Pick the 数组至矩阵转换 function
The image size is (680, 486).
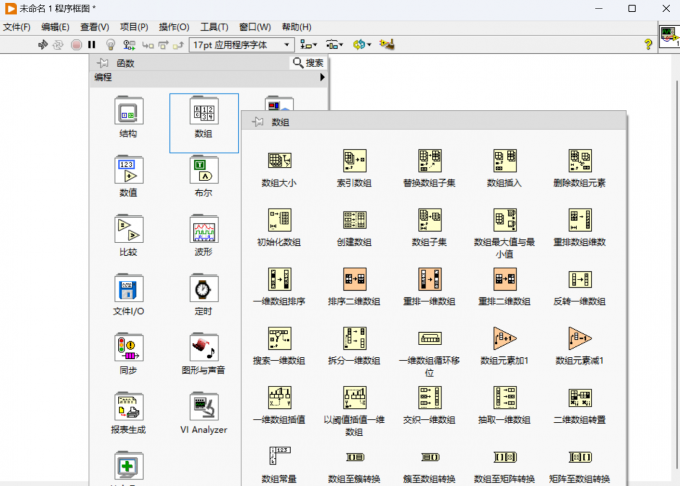point(505,457)
